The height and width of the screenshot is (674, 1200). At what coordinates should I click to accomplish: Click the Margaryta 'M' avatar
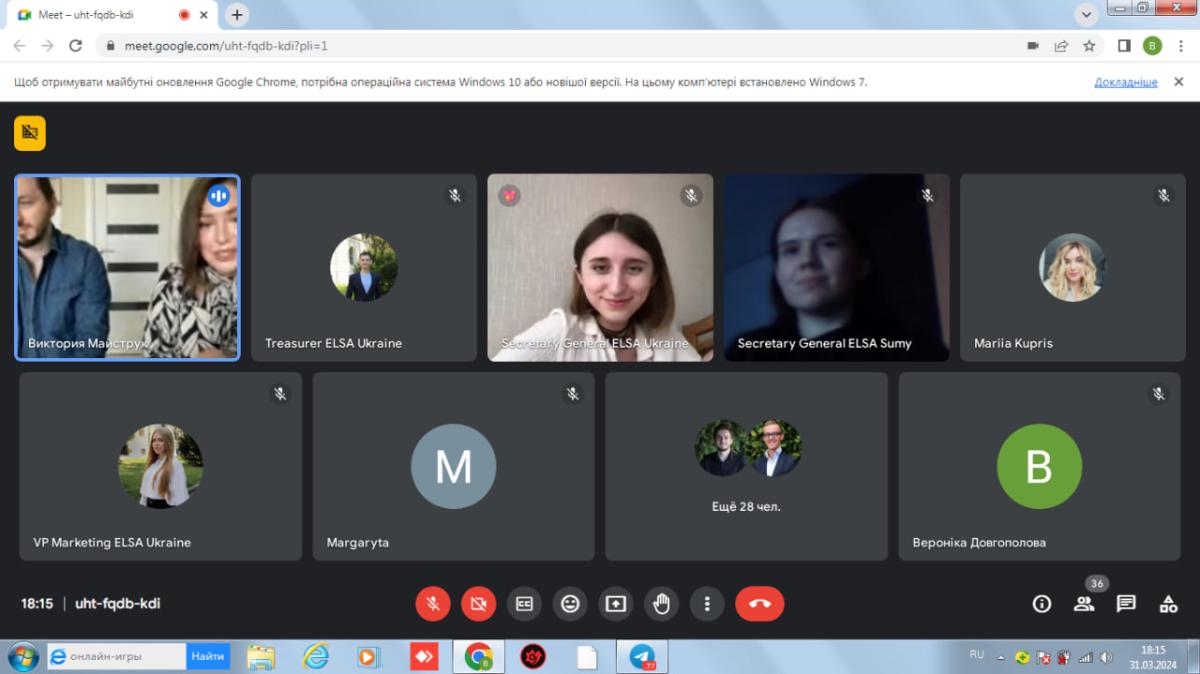pos(454,466)
